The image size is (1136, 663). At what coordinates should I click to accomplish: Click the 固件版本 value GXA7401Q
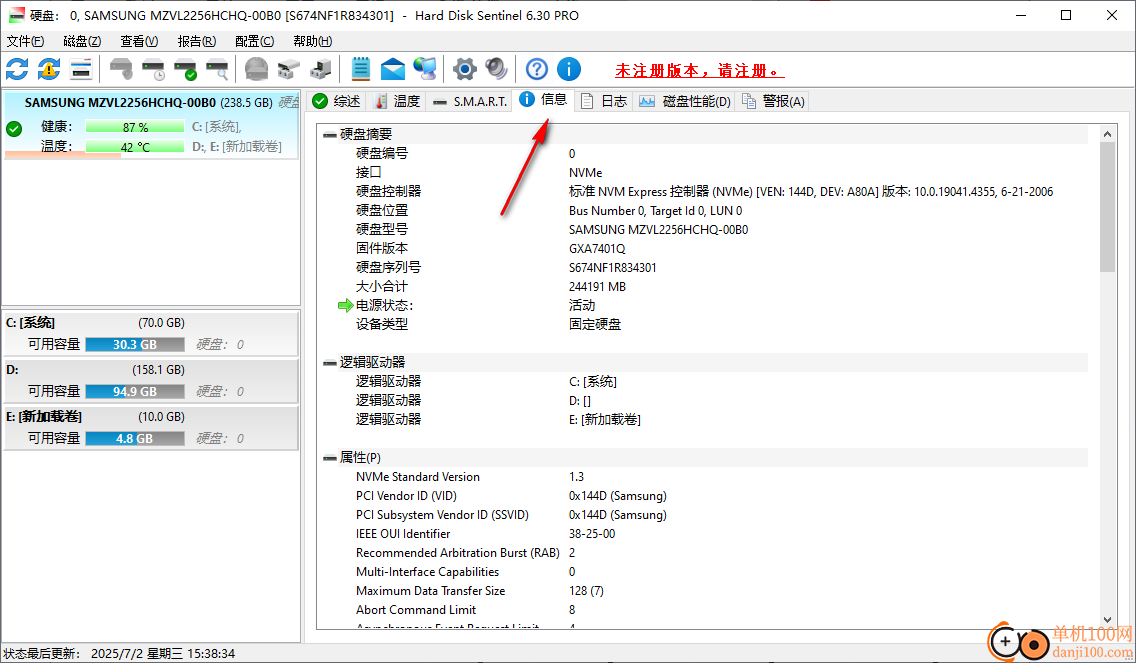click(x=597, y=249)
